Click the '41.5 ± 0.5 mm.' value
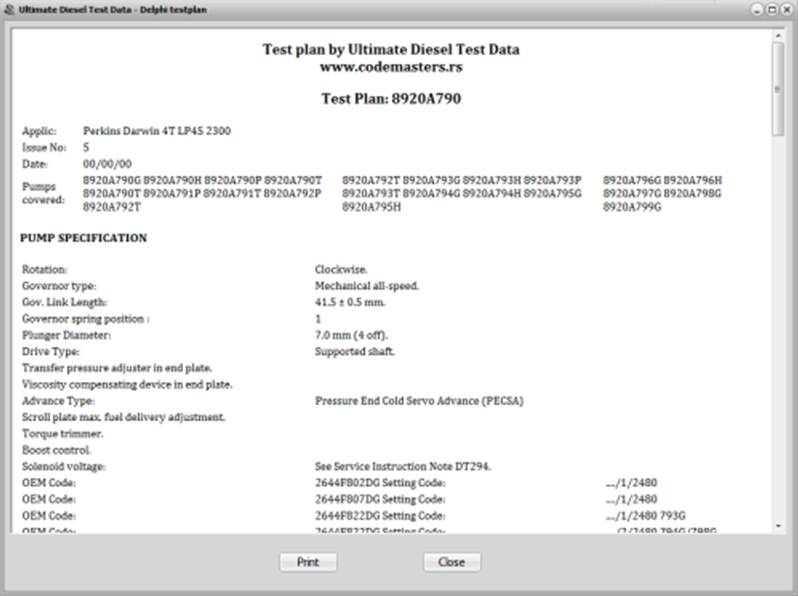Viewport: 798px width, 596px height. (x=350, y=302)
